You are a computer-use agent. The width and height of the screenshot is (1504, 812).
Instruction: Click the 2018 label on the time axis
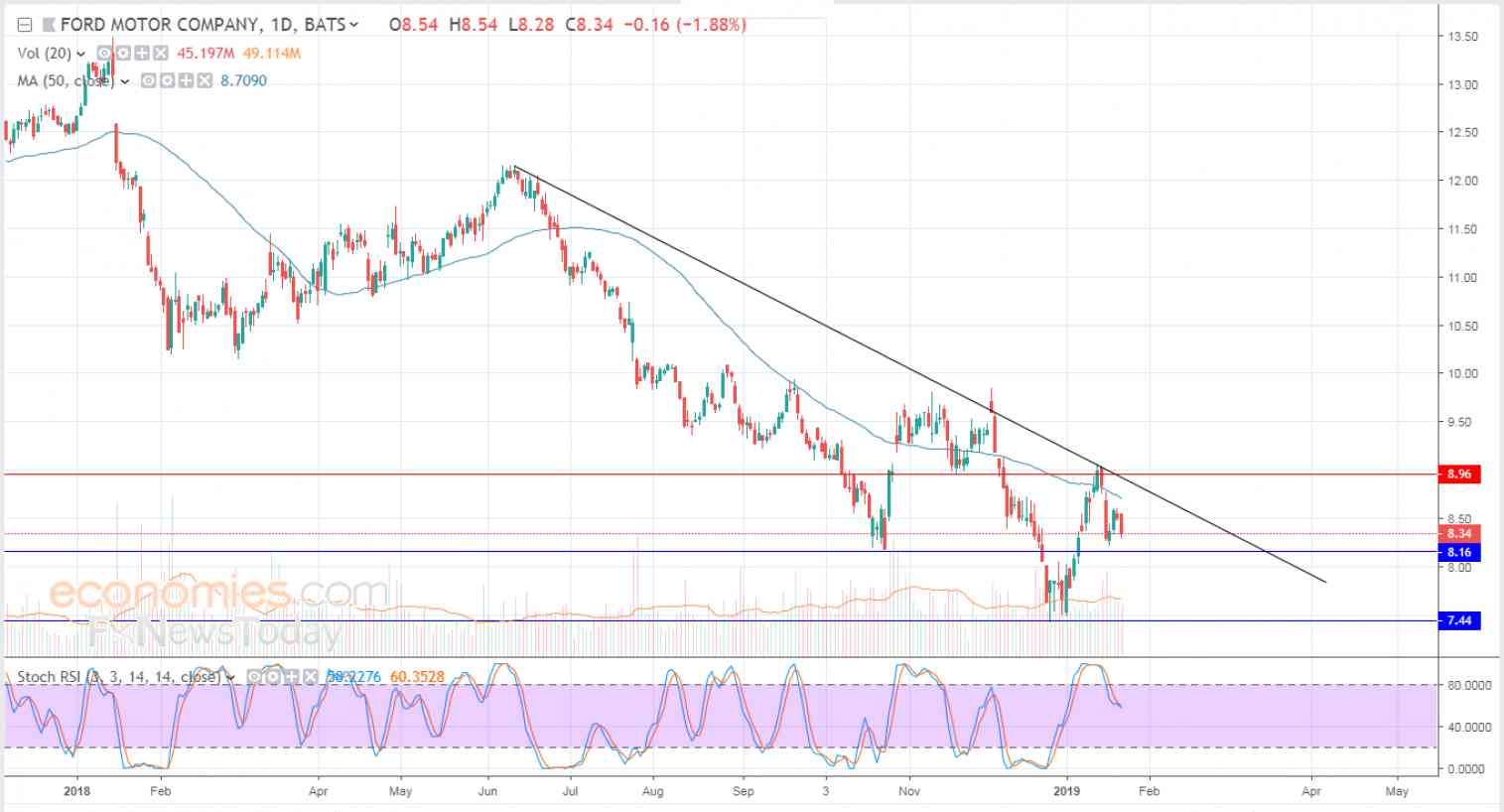(x=76, y=792)
